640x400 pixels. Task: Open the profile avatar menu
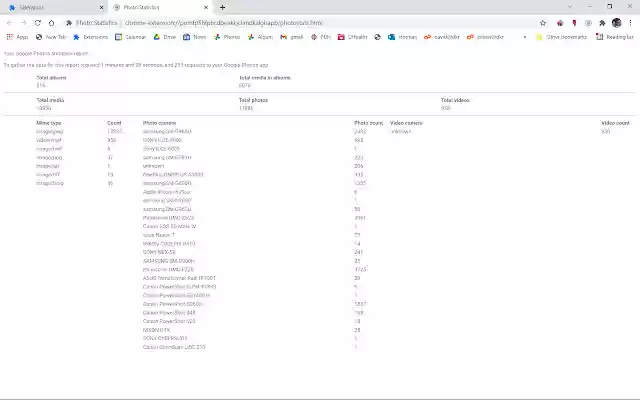pos(616,23)
